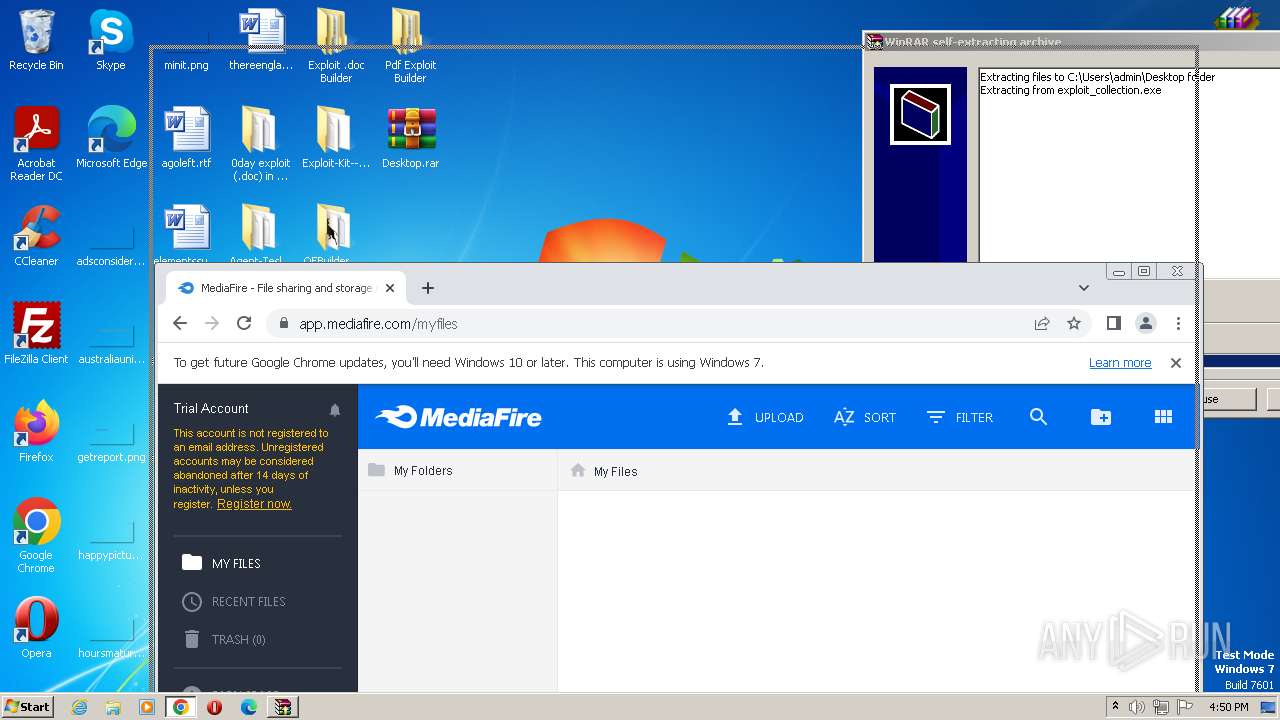Screen dimensions: 1280x720
Task: Click the WinRAR item on the taskbar
Action: [284, 707]
